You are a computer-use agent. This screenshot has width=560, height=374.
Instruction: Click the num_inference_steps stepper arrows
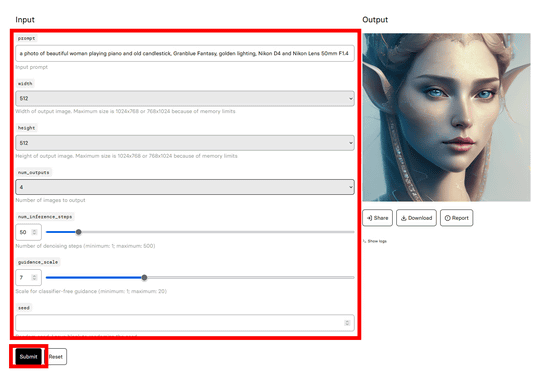pyautogui.click(x=34, y=232)
